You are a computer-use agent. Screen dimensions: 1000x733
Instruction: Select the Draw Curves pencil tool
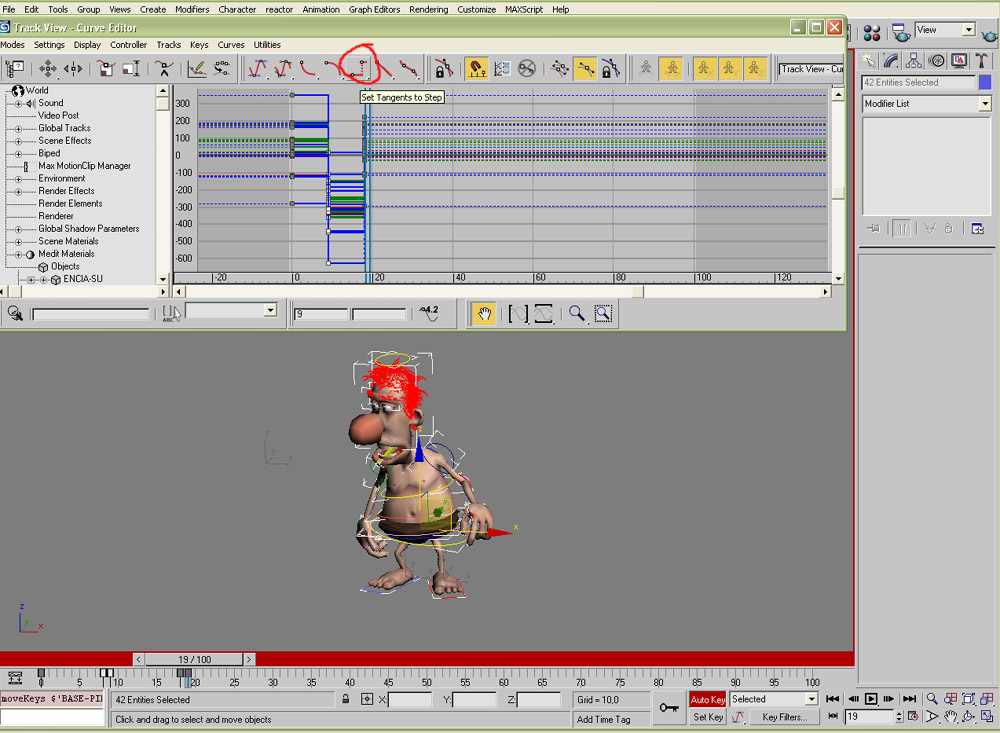pos(196,68)
